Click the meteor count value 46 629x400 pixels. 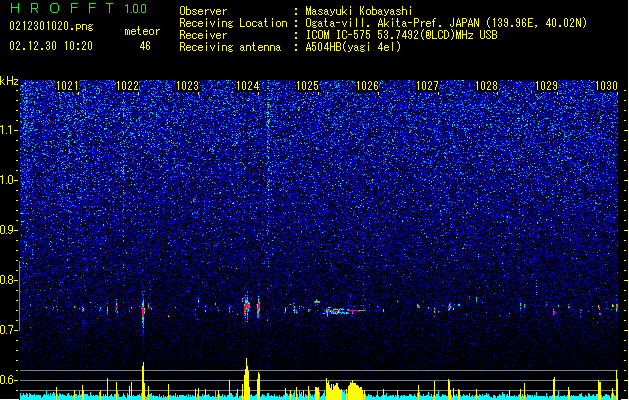(x=145, y=46)
